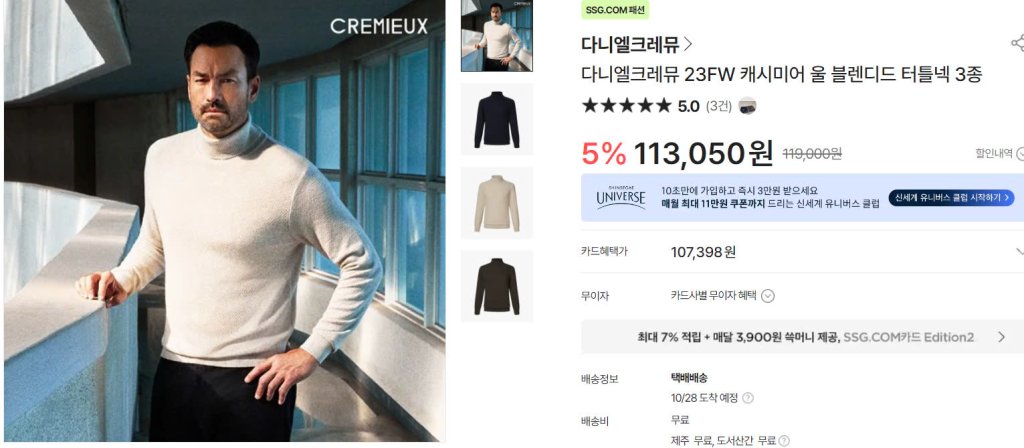The width and height of the screenshot is (1024, 448).
Task: Click the five-star rating icons
Action: click(626, 106)
